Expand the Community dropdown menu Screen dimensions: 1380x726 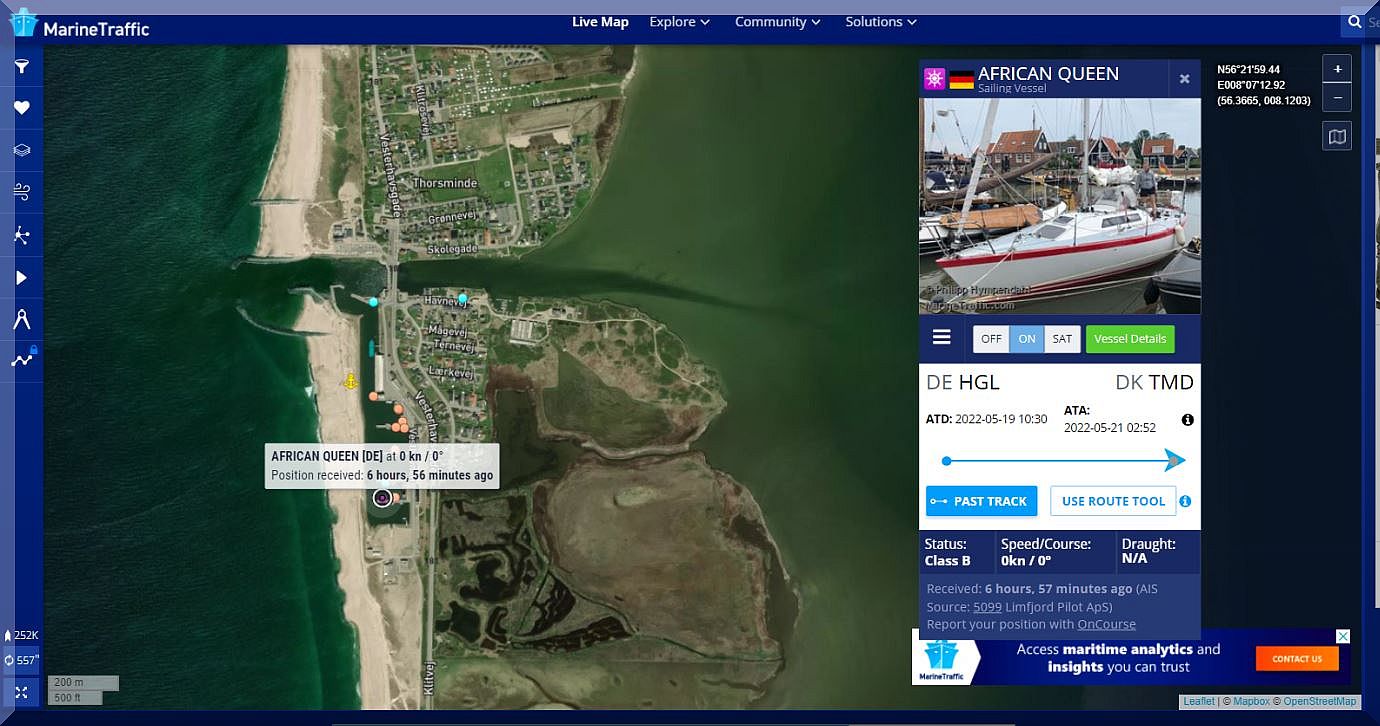coord(777,22)
